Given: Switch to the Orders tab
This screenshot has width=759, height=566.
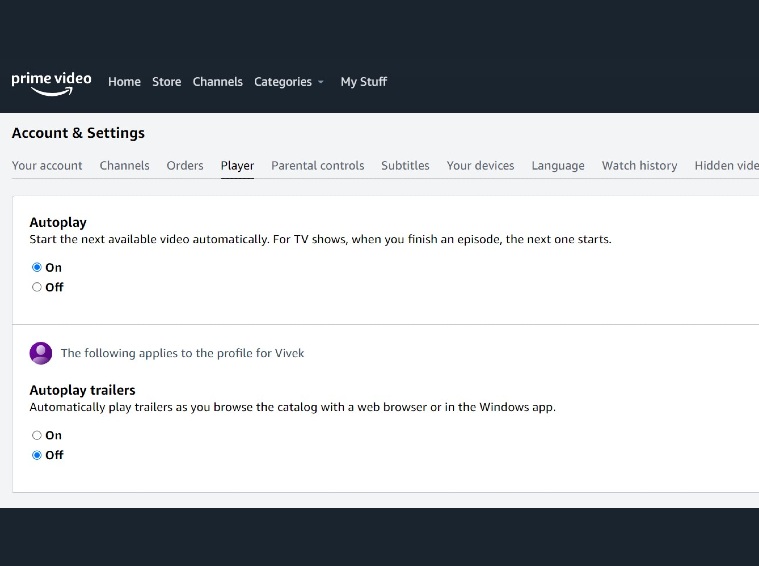Looking at the screenshot, I should point(185,166).
